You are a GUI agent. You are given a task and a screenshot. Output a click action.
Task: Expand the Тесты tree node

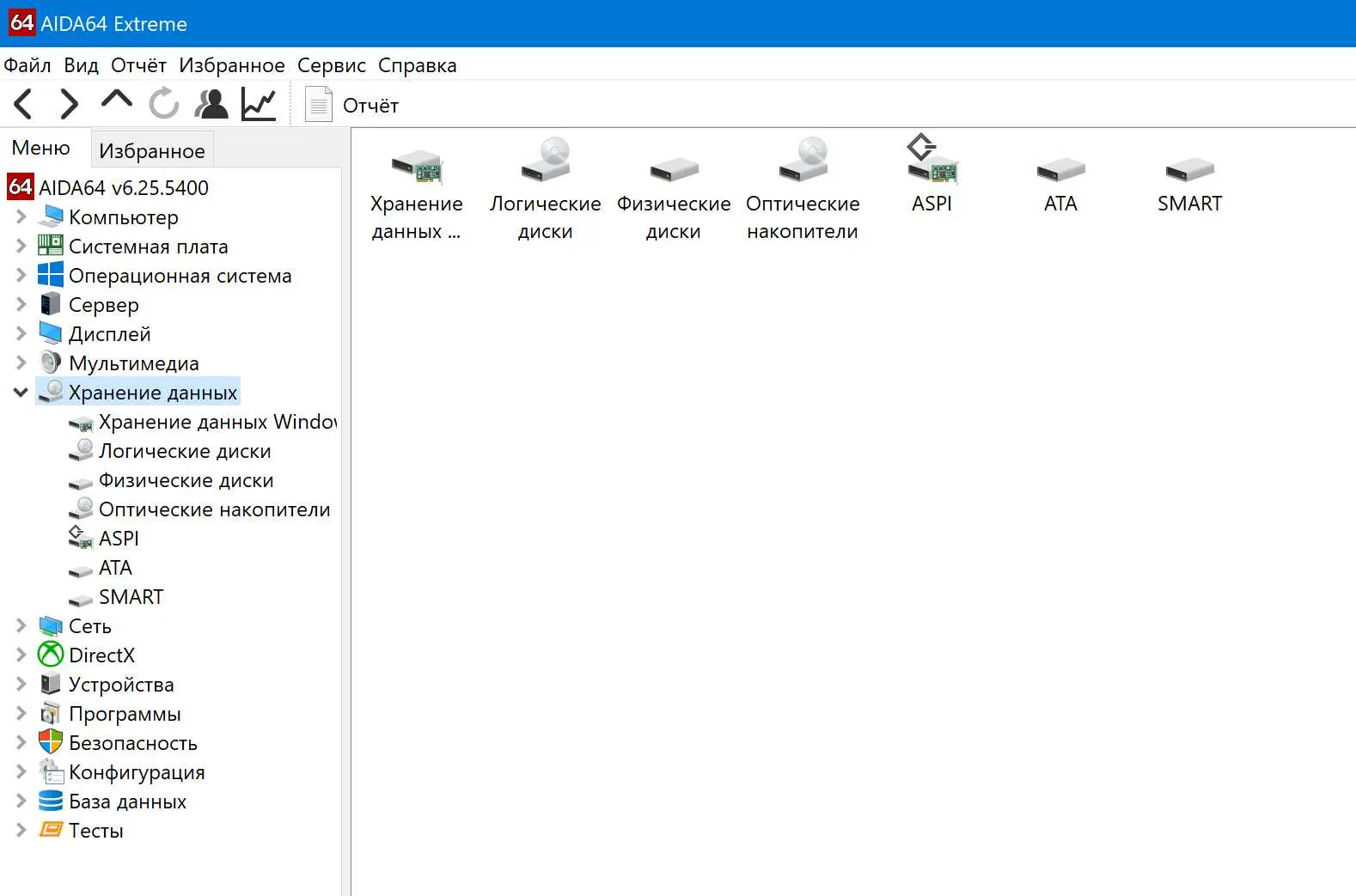21,830
